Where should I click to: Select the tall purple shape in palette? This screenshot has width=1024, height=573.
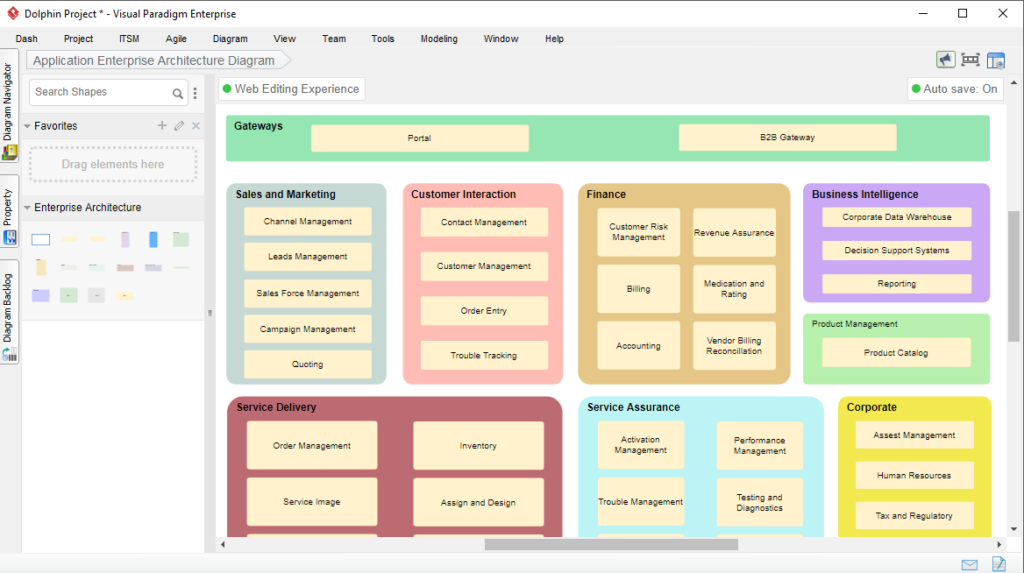coord(125,240)
